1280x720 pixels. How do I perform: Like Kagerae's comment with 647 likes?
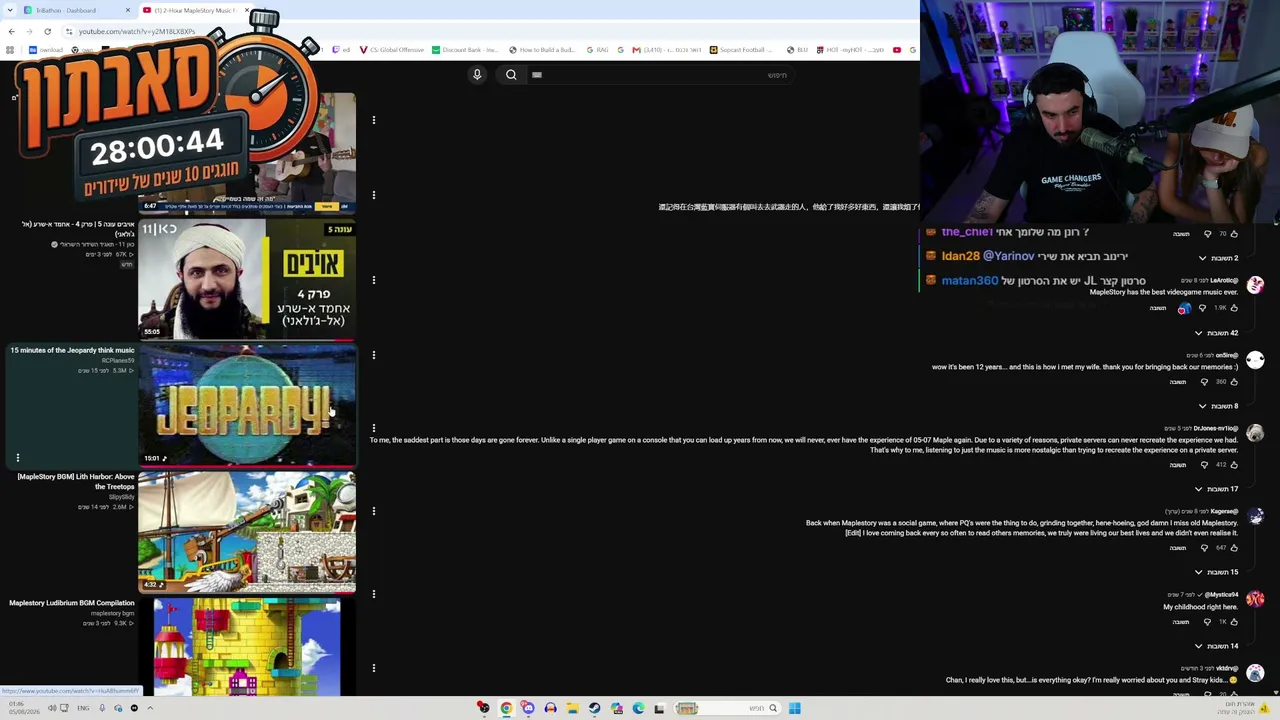pos(1234,548)
